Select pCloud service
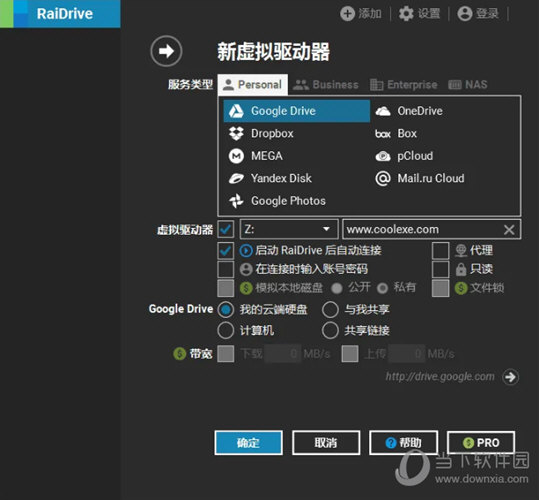This screenshot has width=539, height=500. [x=404, y=156]
